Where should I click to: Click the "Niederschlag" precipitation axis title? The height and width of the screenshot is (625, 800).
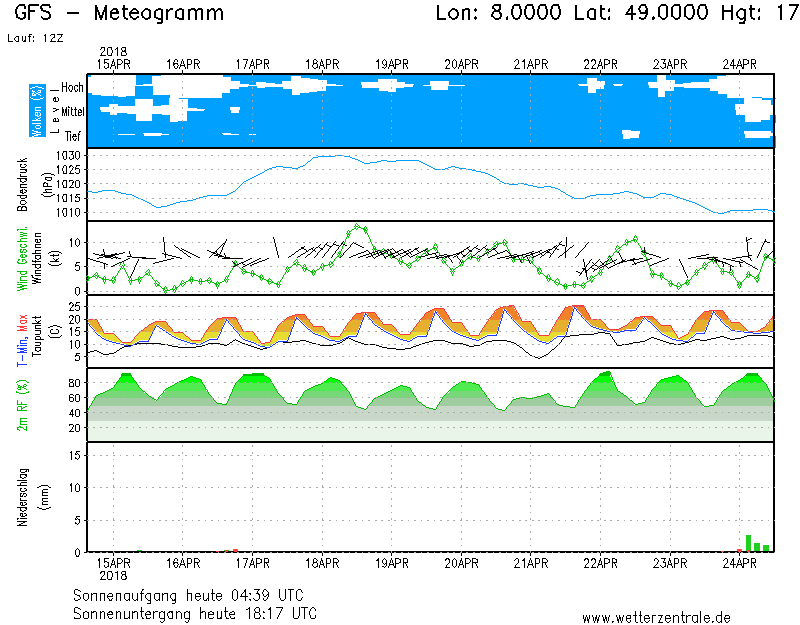[x=22, y=497]
